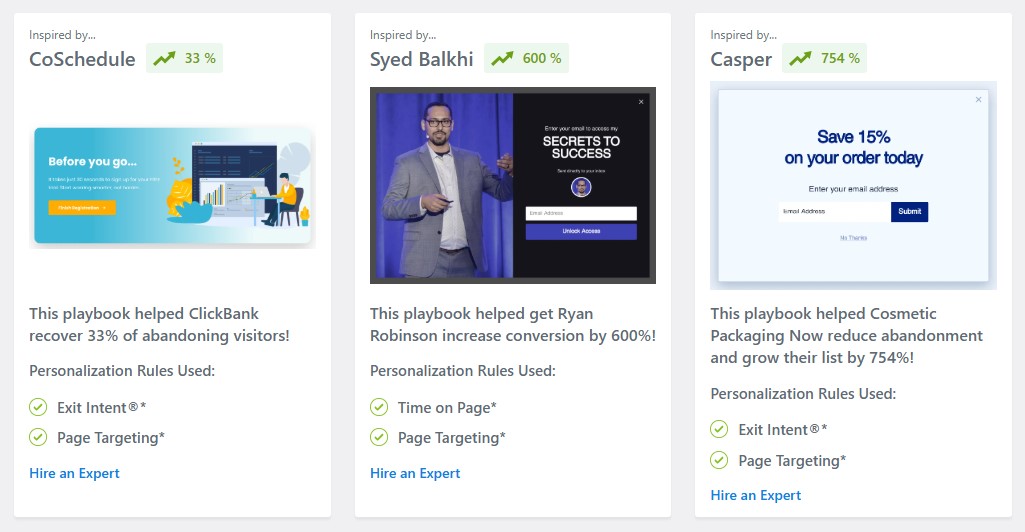
Task: Click check icon next to Page Targeting in CoSchedule card
Action: point(38,437)
